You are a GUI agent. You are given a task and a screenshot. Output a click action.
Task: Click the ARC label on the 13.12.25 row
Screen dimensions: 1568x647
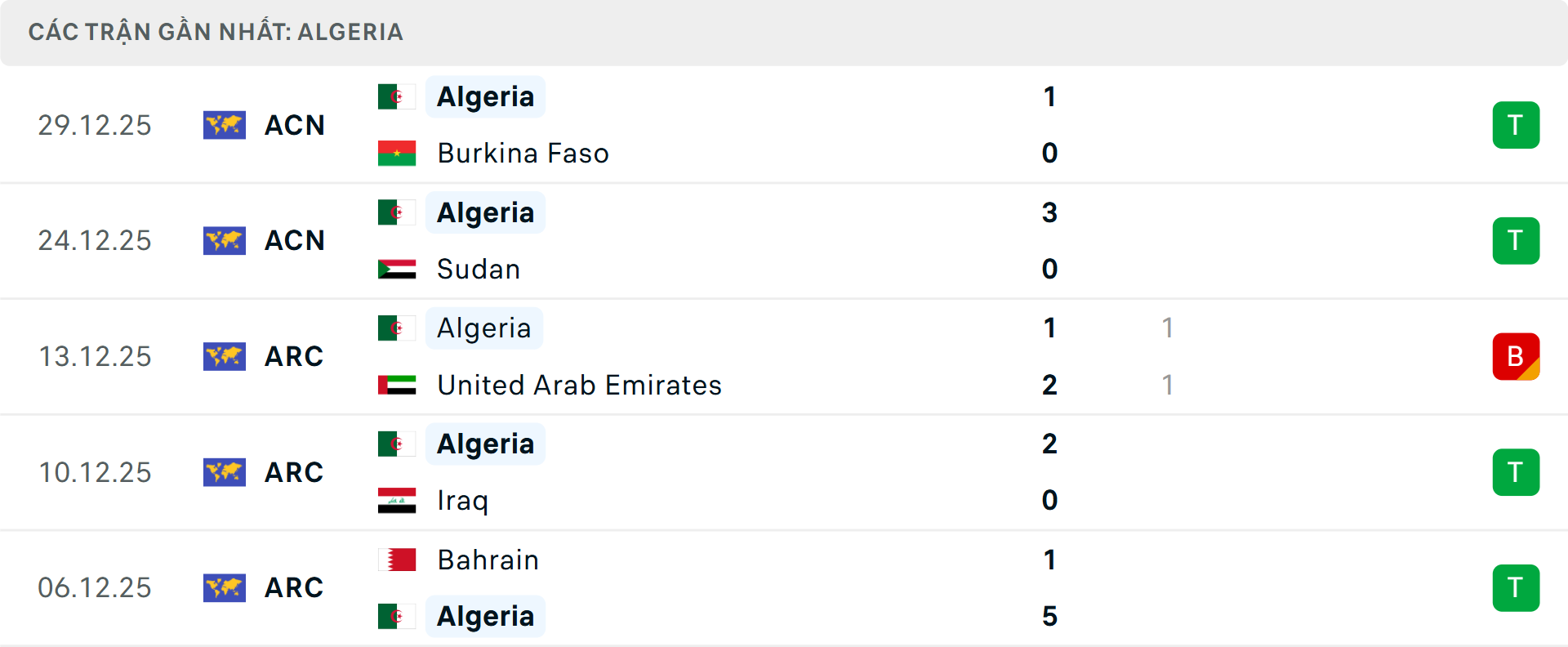coord(294,356)
